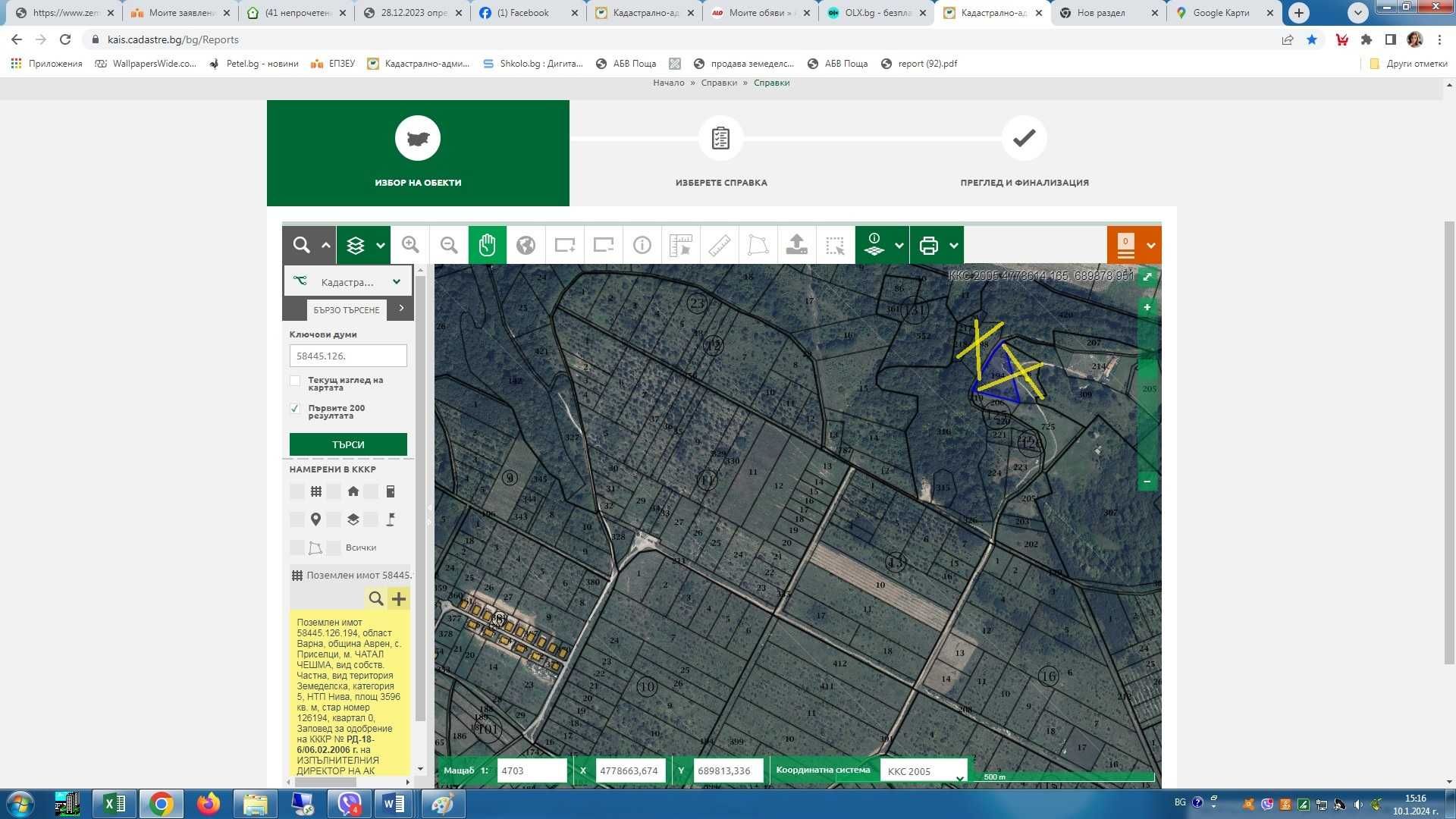Image resolution: width=1456 pixels, height=819 pixels.
Task: Click the globe full extent icon
Action: tap(526, 245)
